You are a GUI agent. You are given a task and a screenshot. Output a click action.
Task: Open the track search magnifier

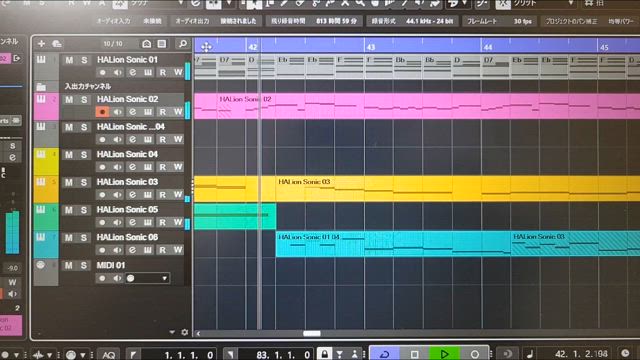[183, 43]
